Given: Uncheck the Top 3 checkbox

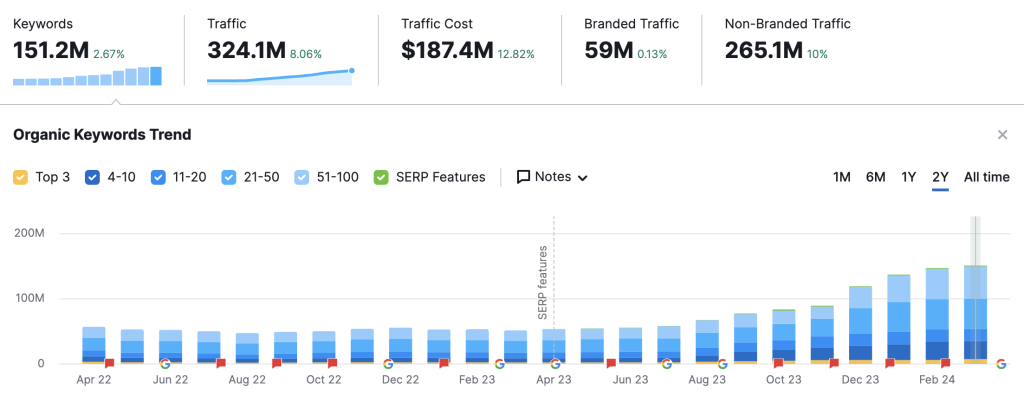Looking at the screenshot, I should click(x=20, y=177).
